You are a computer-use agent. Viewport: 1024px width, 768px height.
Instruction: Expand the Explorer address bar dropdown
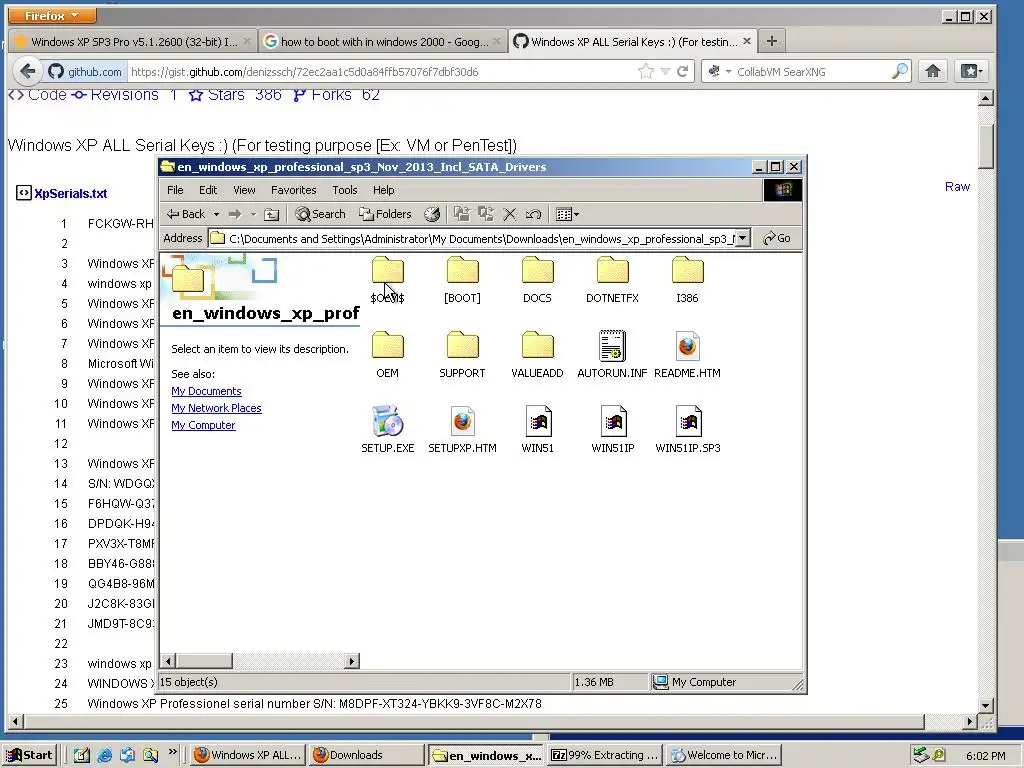[743, 238]
